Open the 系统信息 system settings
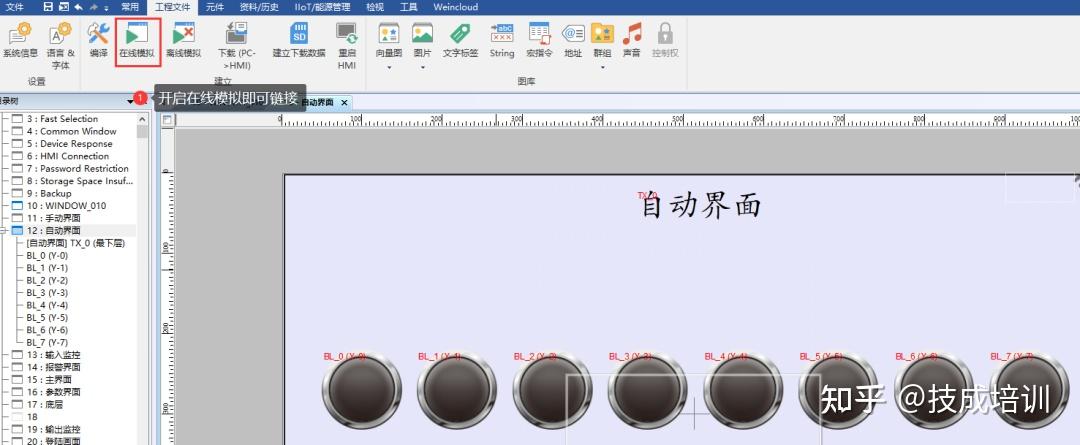This screenshot has width=1080, height=445. [20, 41]
